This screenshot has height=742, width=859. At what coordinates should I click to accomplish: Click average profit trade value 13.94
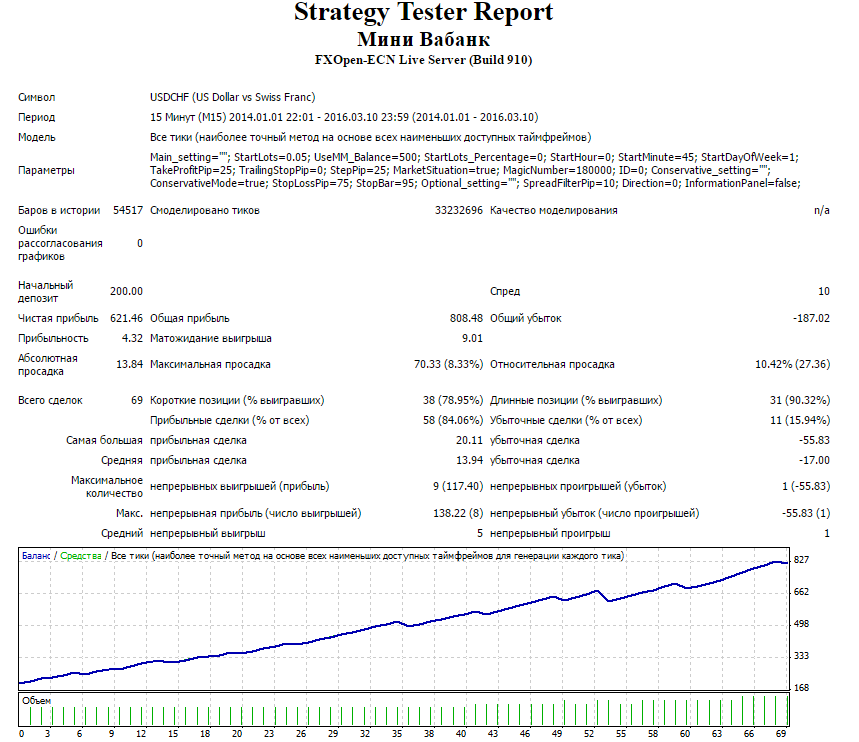pos(469,460)
